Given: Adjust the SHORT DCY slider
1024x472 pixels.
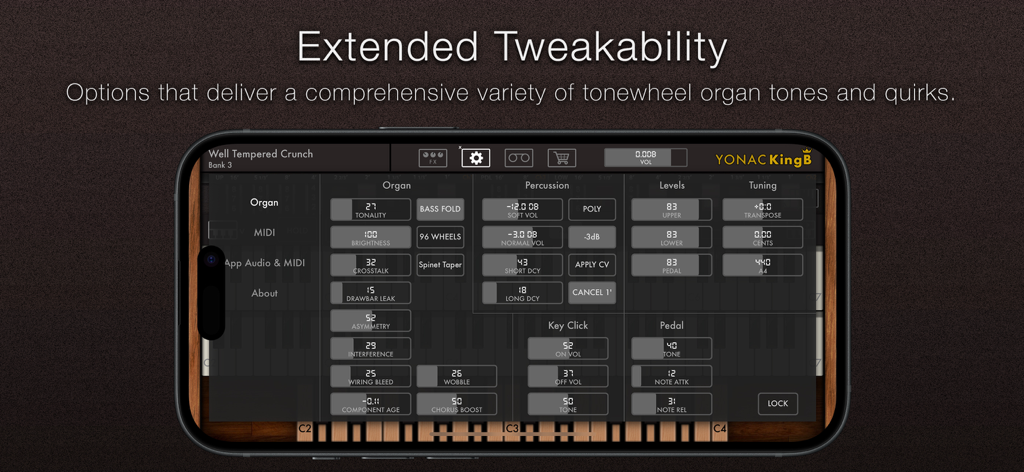Looking at the screenshot, I should click(x=522, y=264).
